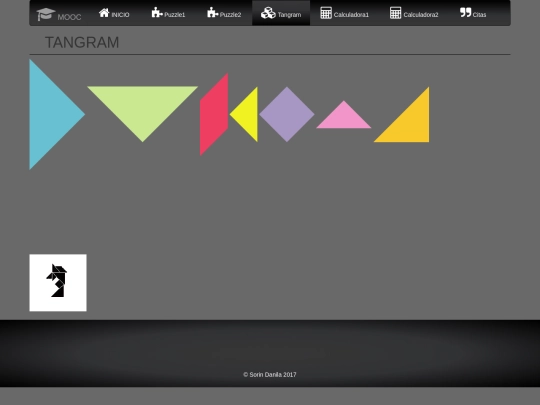
Task: Click the puzzle piece icon for Puzzle2
Action: (212, 12)
